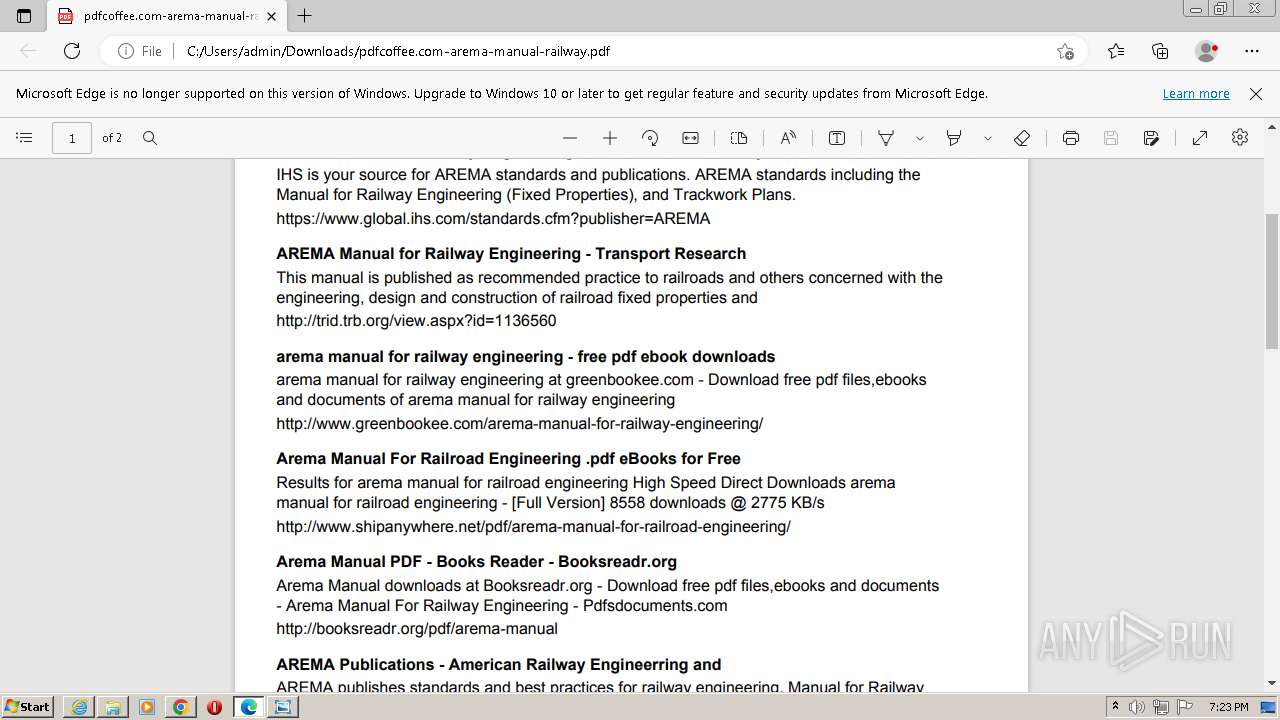1280x720 pixels.
Task: Toggle fit to width view
Action: pos(690,138)
